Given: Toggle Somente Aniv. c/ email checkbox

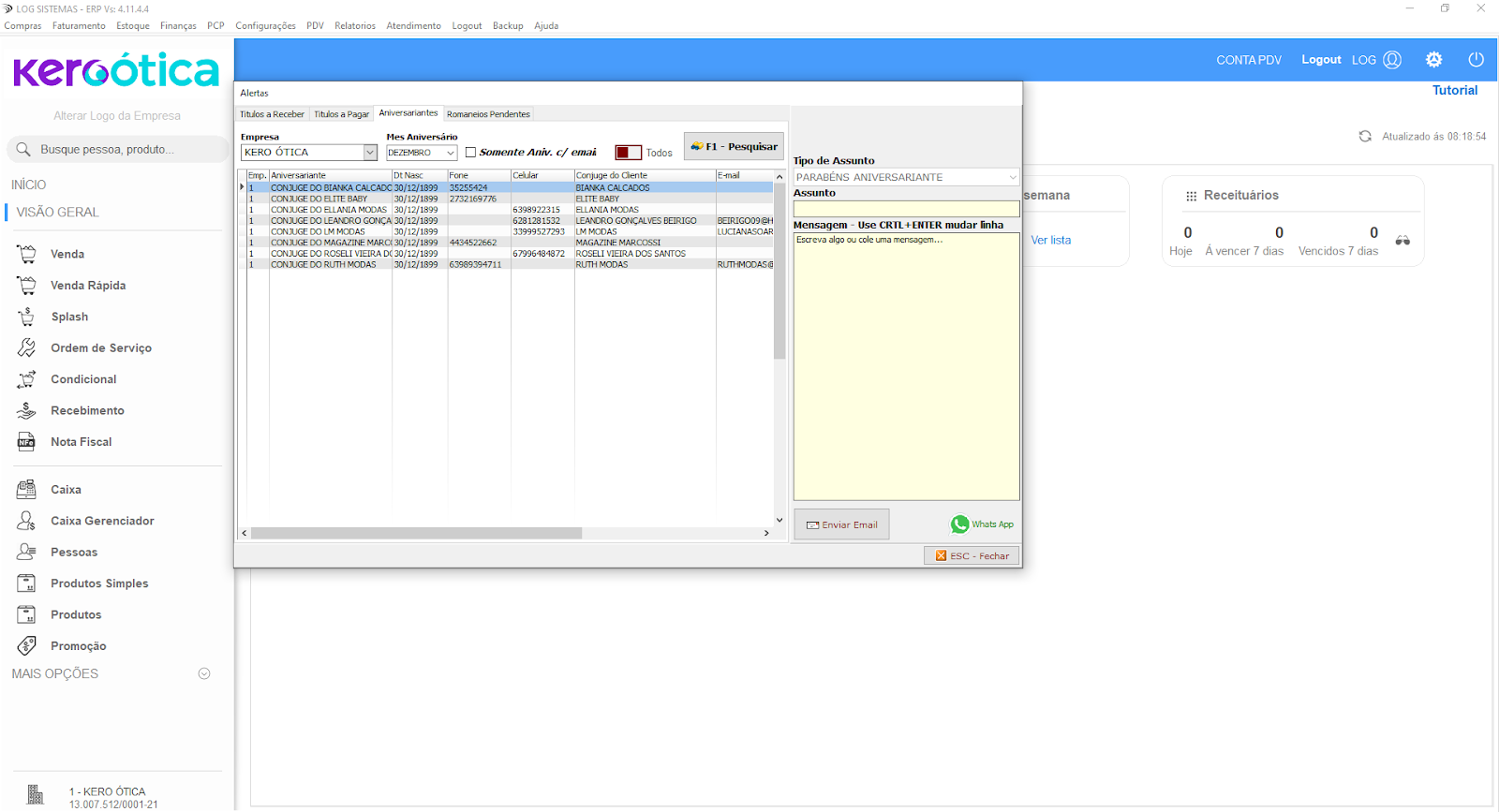Looking at the screenshot, I should (471, 153).
